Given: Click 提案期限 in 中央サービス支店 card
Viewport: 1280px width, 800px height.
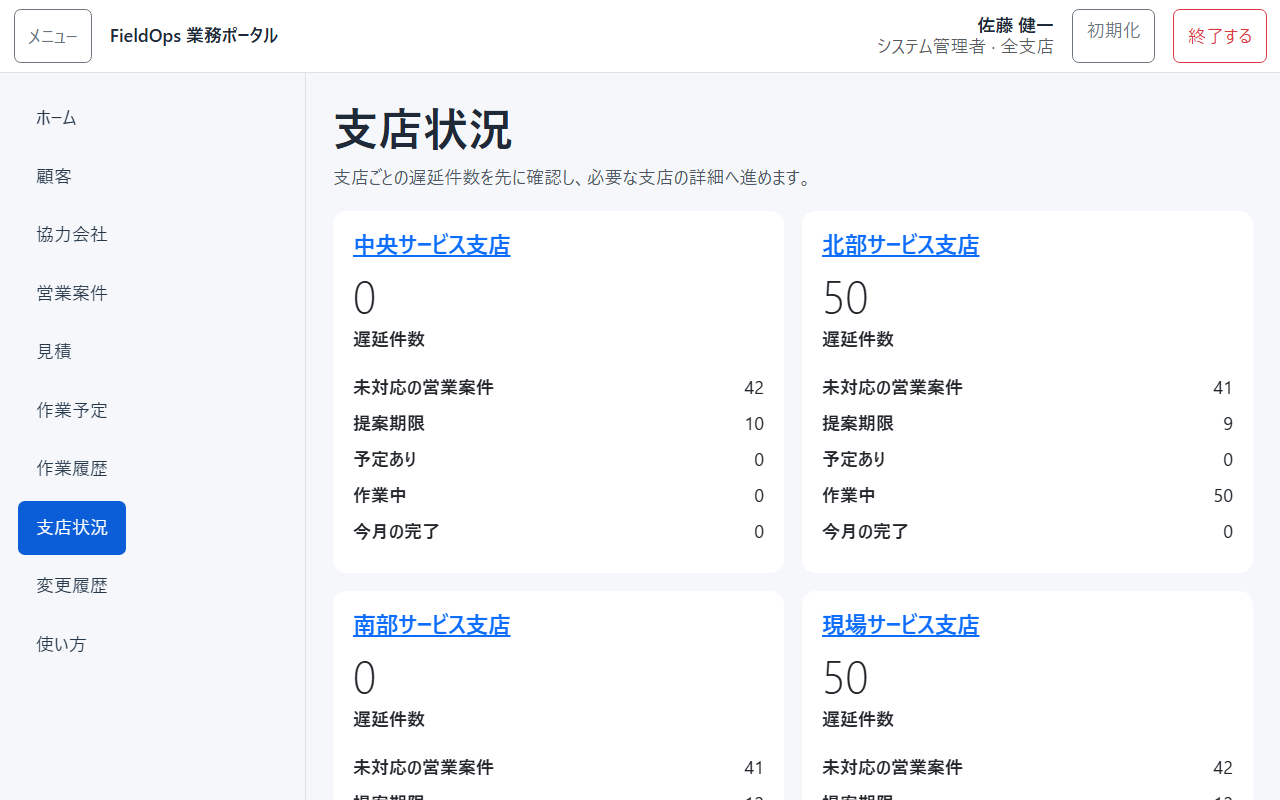Looking at the screenshot, I should [x=389, y=424].
